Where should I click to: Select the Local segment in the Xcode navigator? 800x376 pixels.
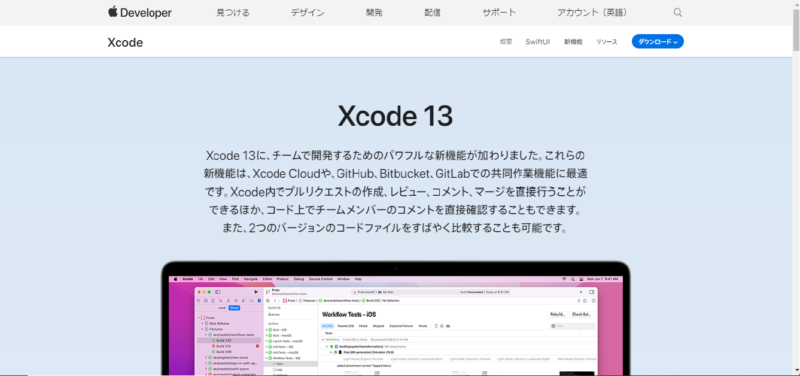point(222,308)
